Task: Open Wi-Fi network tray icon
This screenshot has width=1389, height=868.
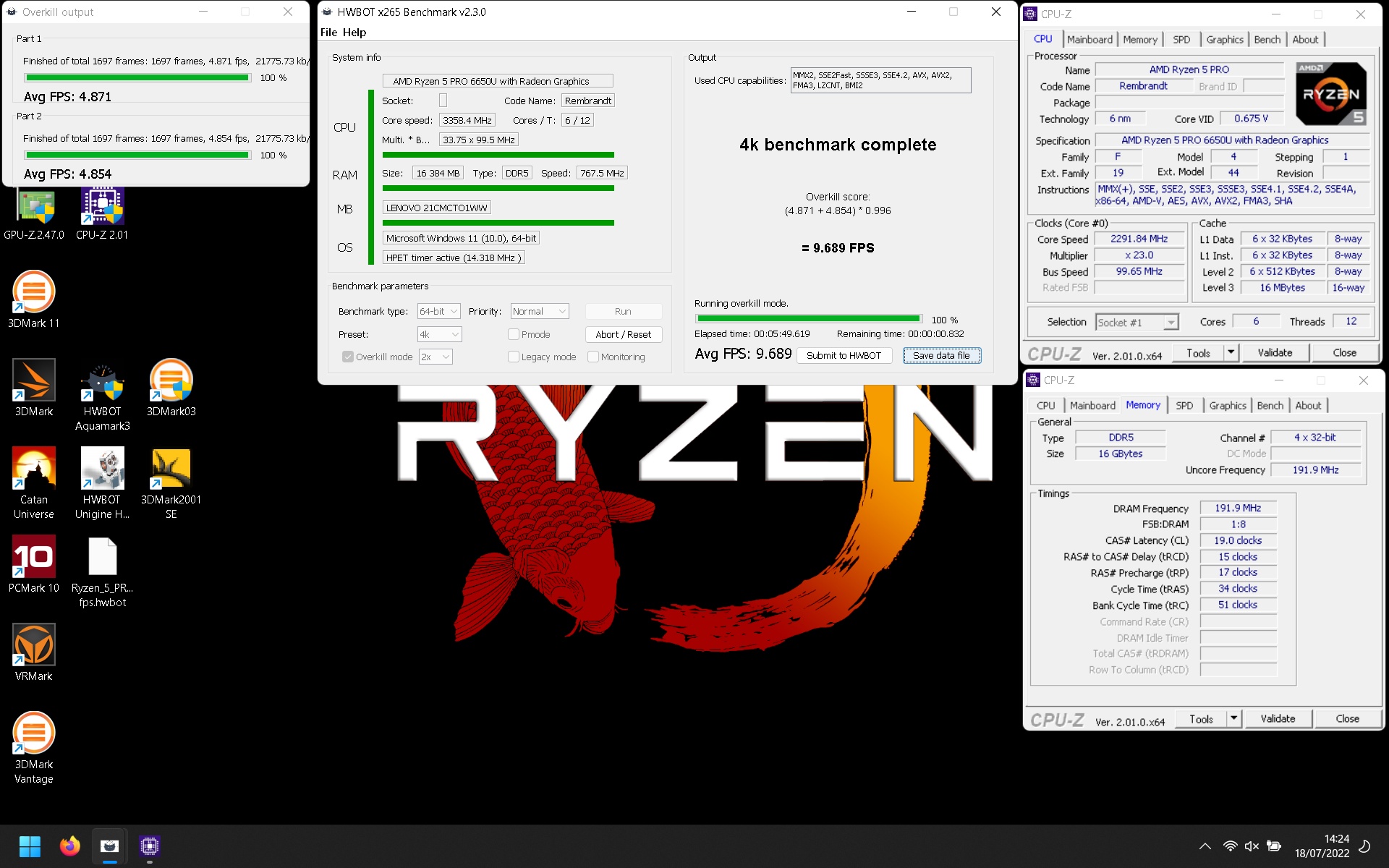Action: coord(1229,846)
